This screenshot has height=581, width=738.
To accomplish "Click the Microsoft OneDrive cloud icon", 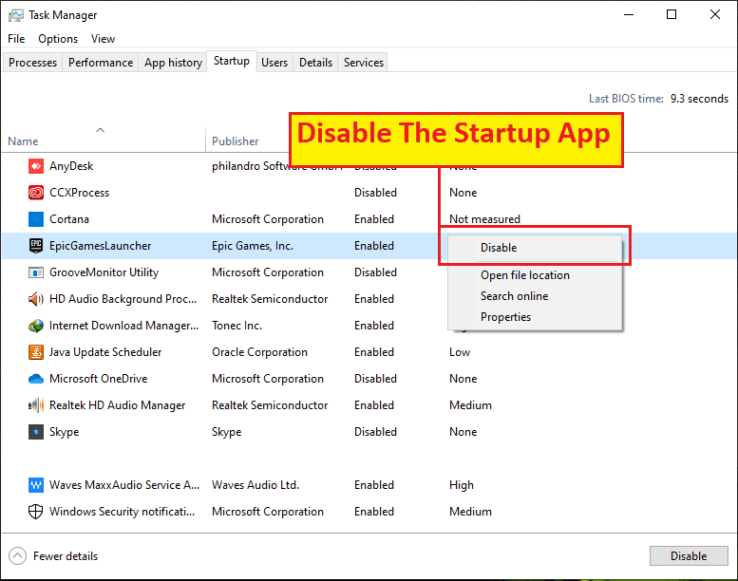I will coord(36,379).
